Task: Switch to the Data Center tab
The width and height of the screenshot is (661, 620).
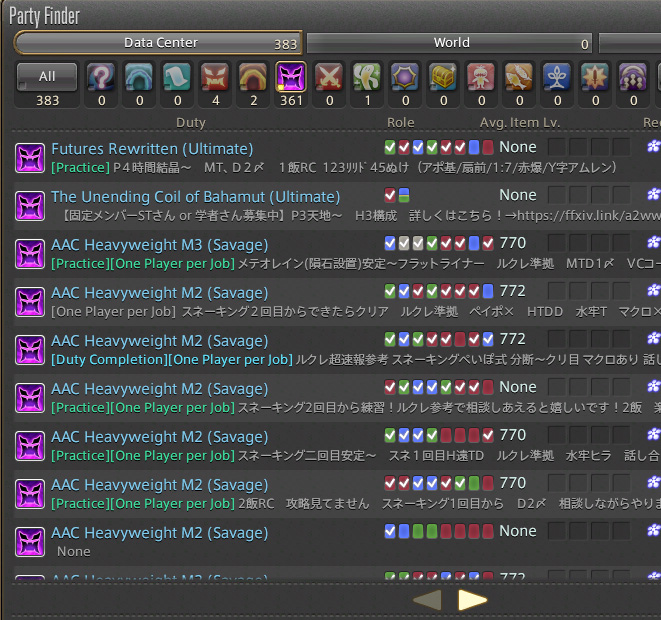Action: click(158, 43)
